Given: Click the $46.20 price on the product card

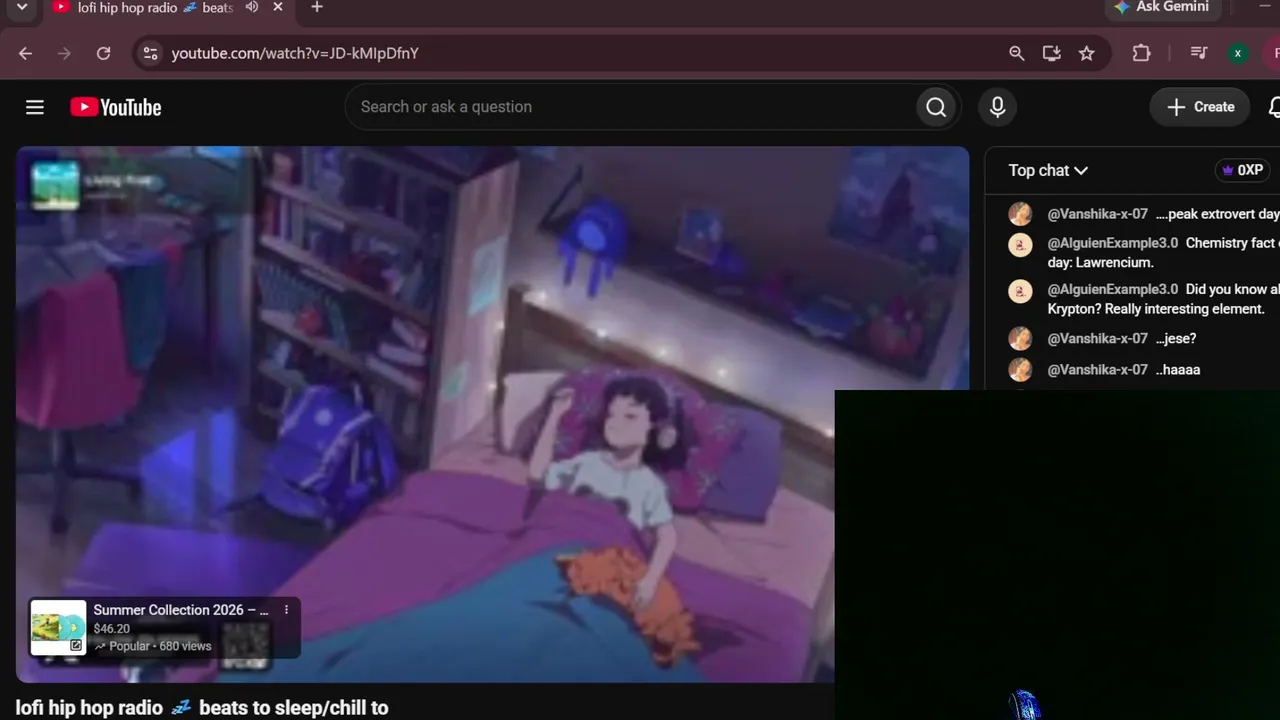Looking at the screenshot, I should (x=112, y=629).
